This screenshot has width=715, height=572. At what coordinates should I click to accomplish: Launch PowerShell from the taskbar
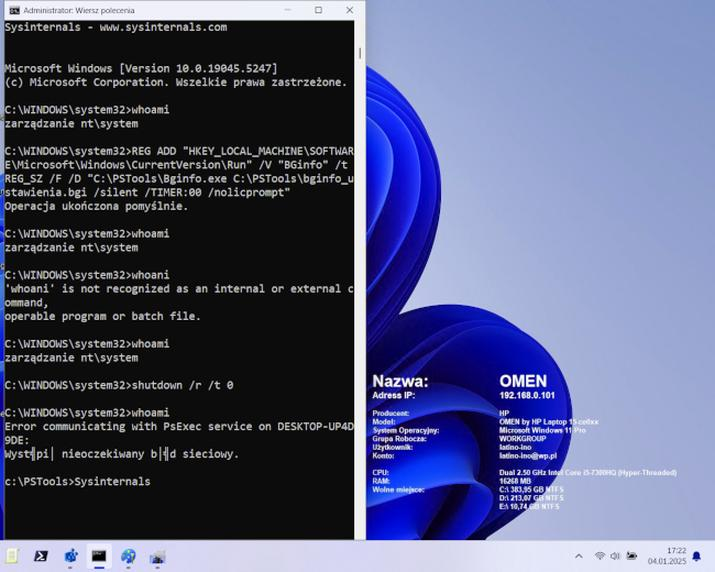coord(41,556)
